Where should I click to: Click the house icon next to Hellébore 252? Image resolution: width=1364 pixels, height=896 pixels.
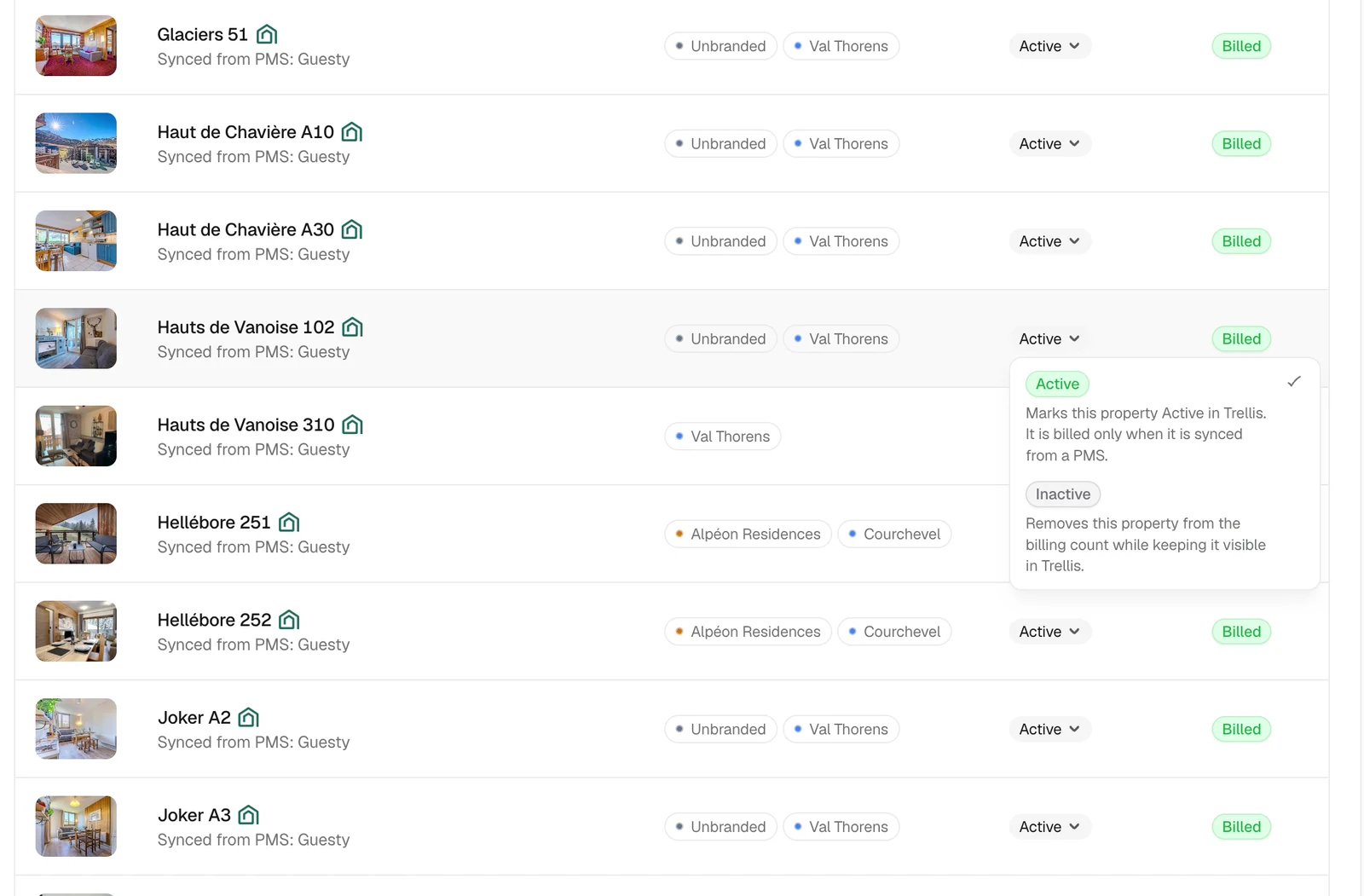(x=290, y=620)
